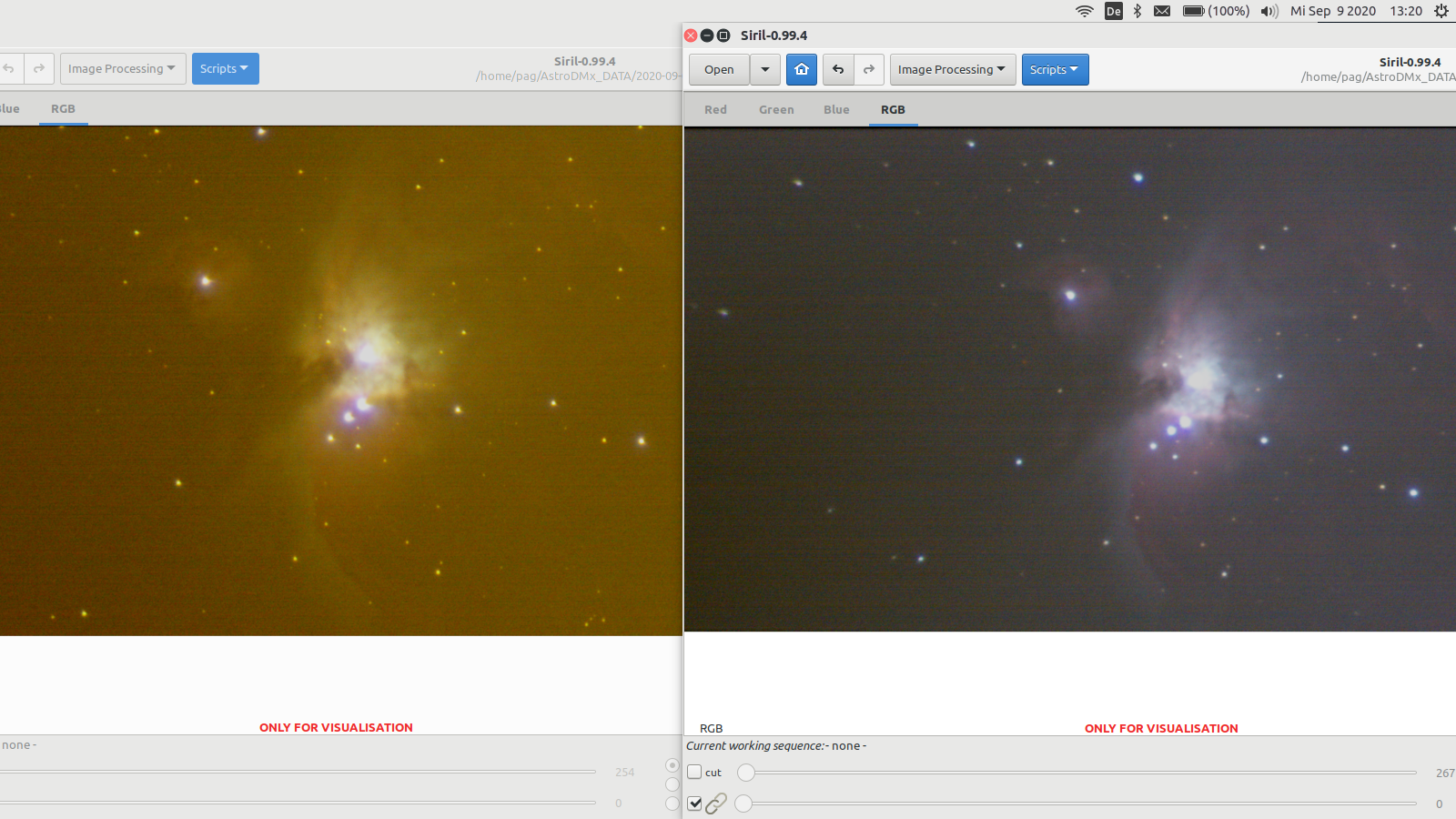1456x819 pixels.
Task: Click the Bluetooth indicator in top bar
Action: pyautogui.click(x=1137, y=11)
